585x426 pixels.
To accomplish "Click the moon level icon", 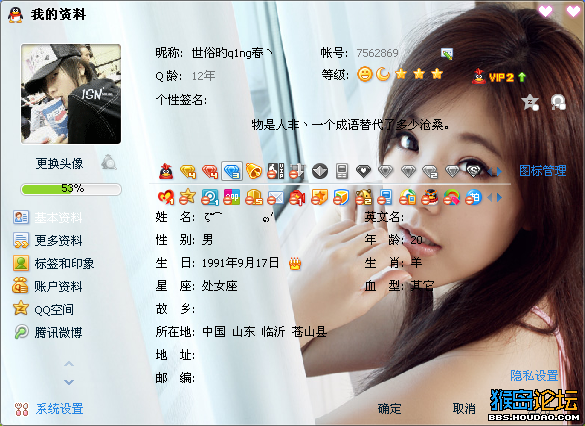I will 383,74.
